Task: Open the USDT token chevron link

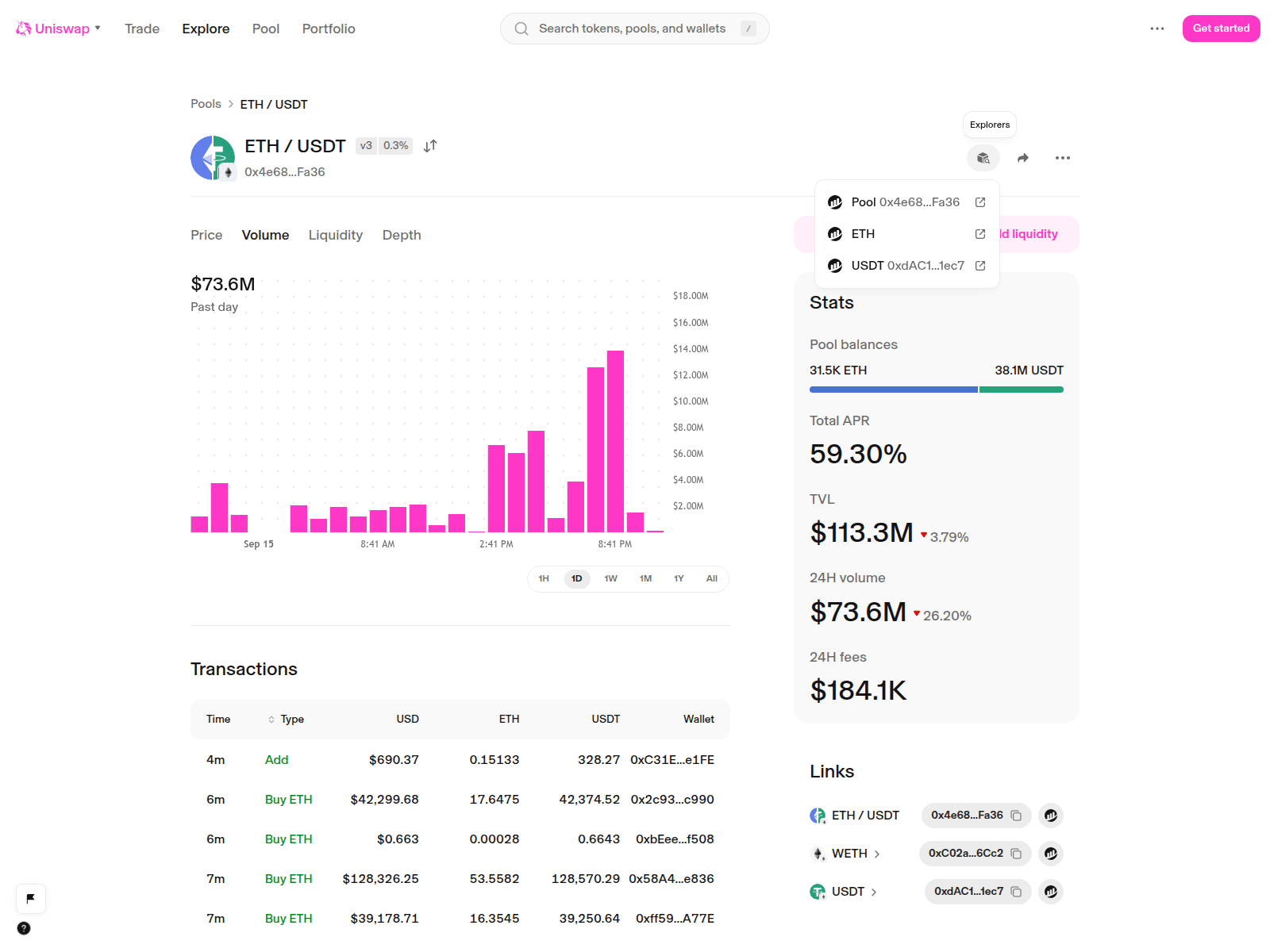Action: tap(874, 892)
